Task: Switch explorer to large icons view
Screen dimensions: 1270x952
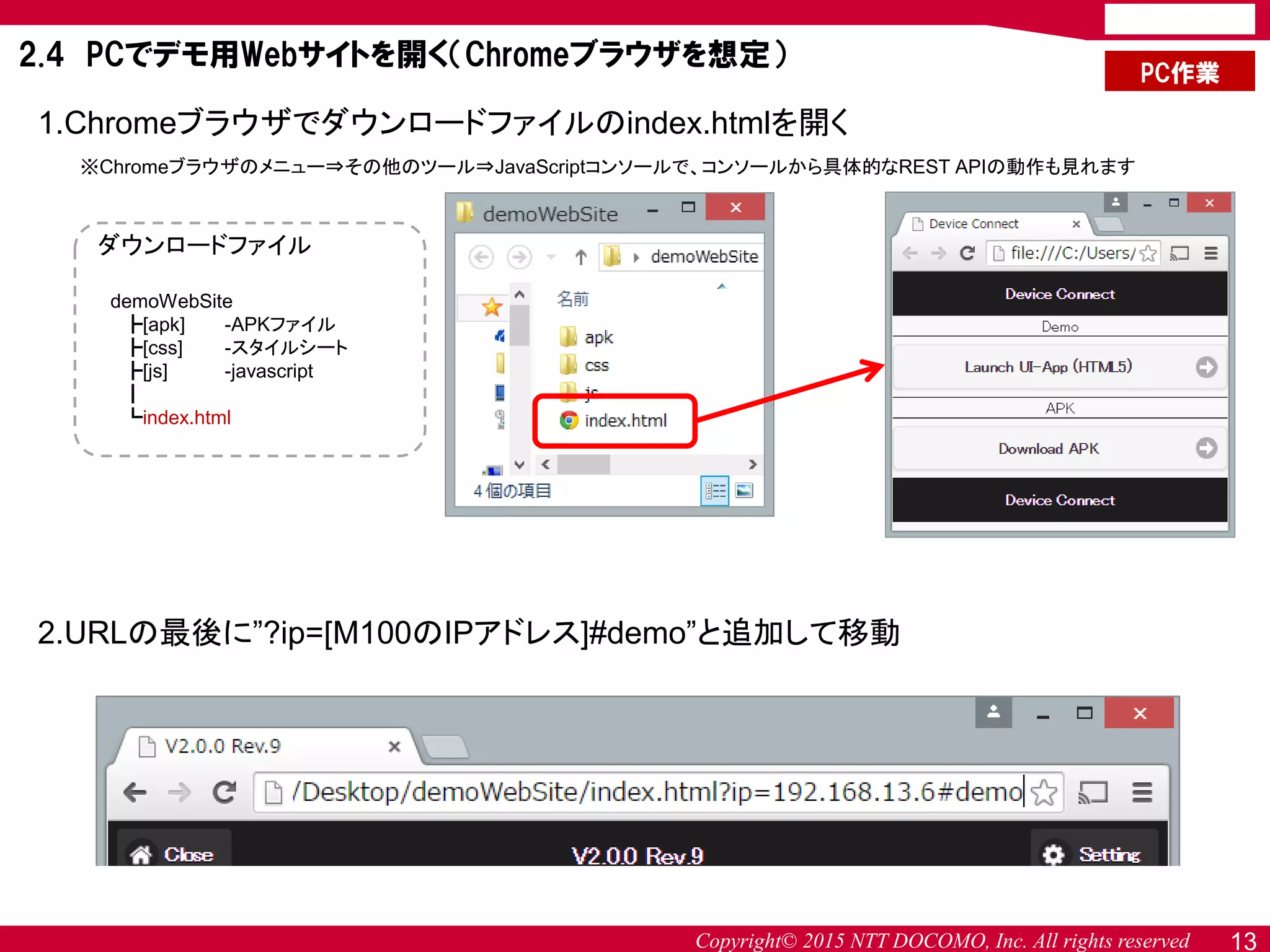Action: click(x=744, y=491)
